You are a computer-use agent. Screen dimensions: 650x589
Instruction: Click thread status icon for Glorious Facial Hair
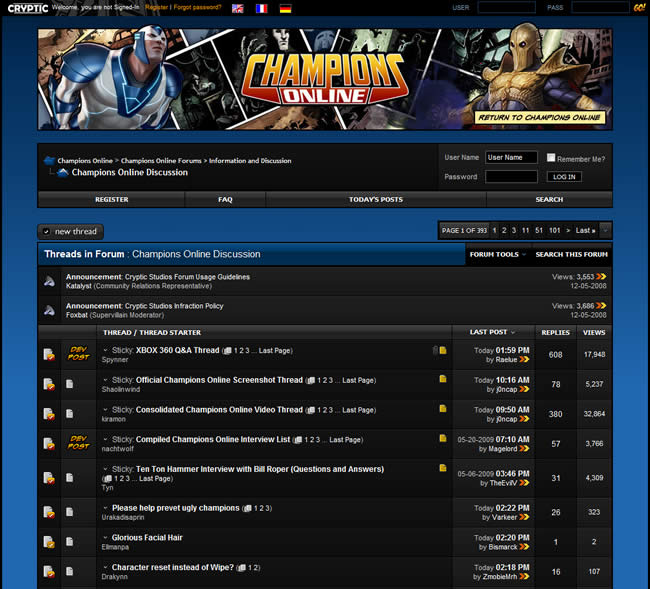pos(49,542)
